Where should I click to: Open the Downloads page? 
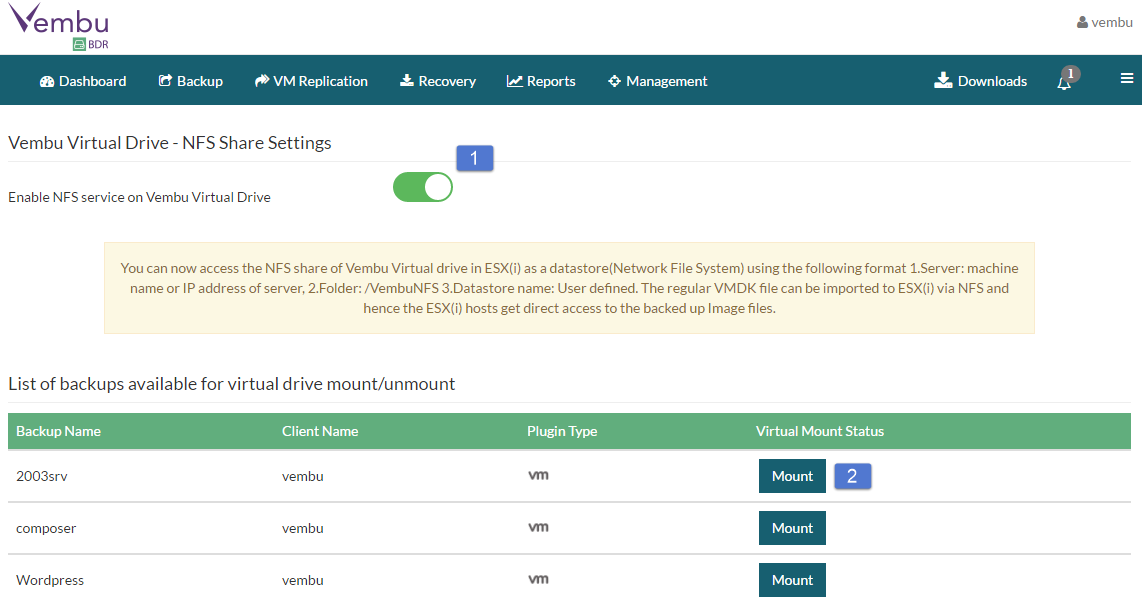980,81
